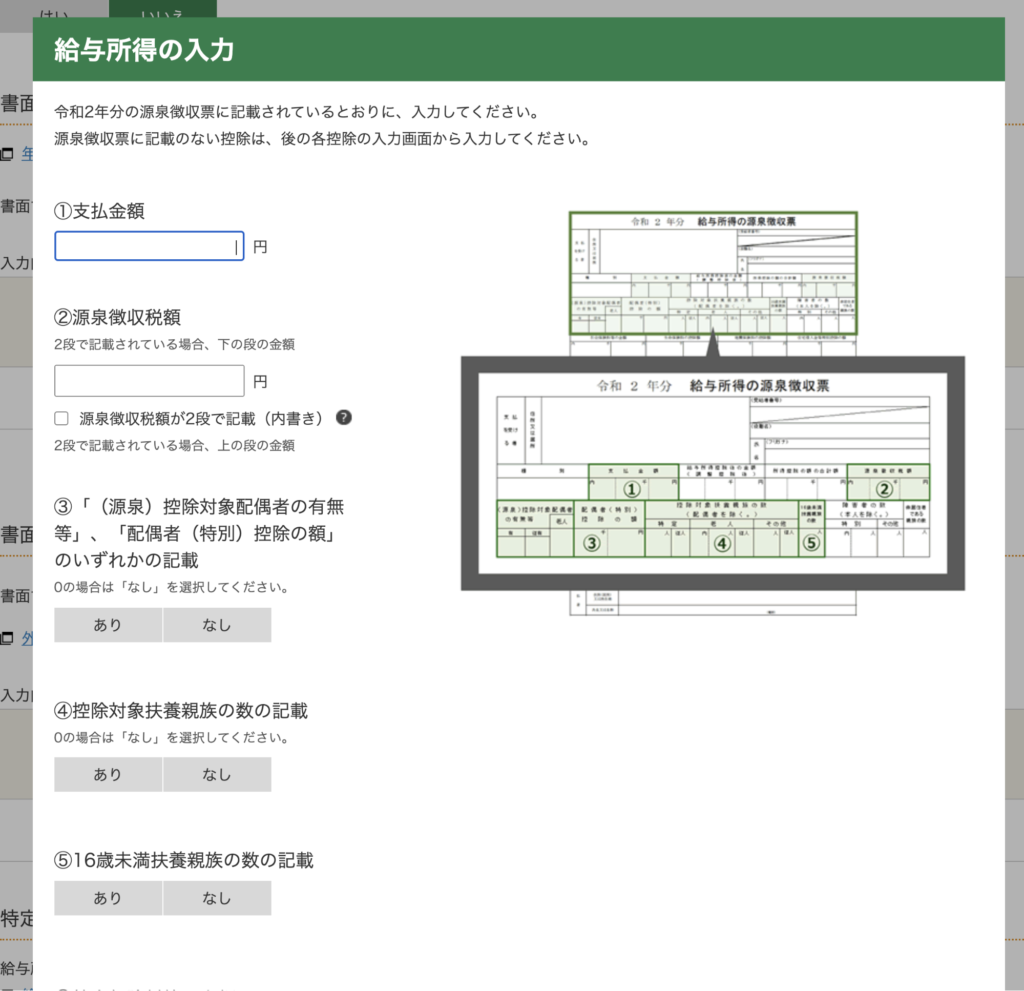Click the small 源泉徴収票 thumbnail image

point(713,273)
